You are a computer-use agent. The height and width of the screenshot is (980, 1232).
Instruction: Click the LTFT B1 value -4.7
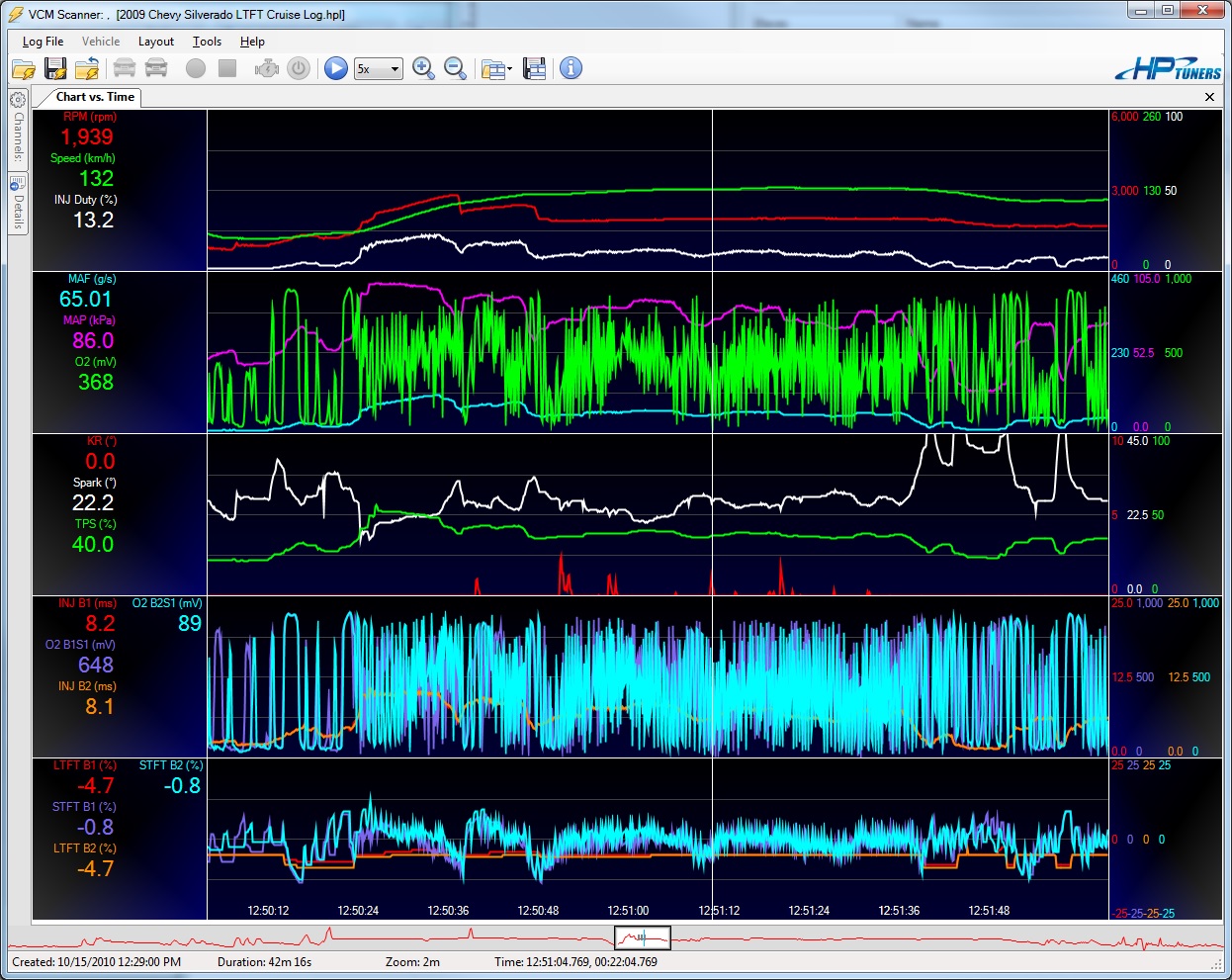(95, 786)
